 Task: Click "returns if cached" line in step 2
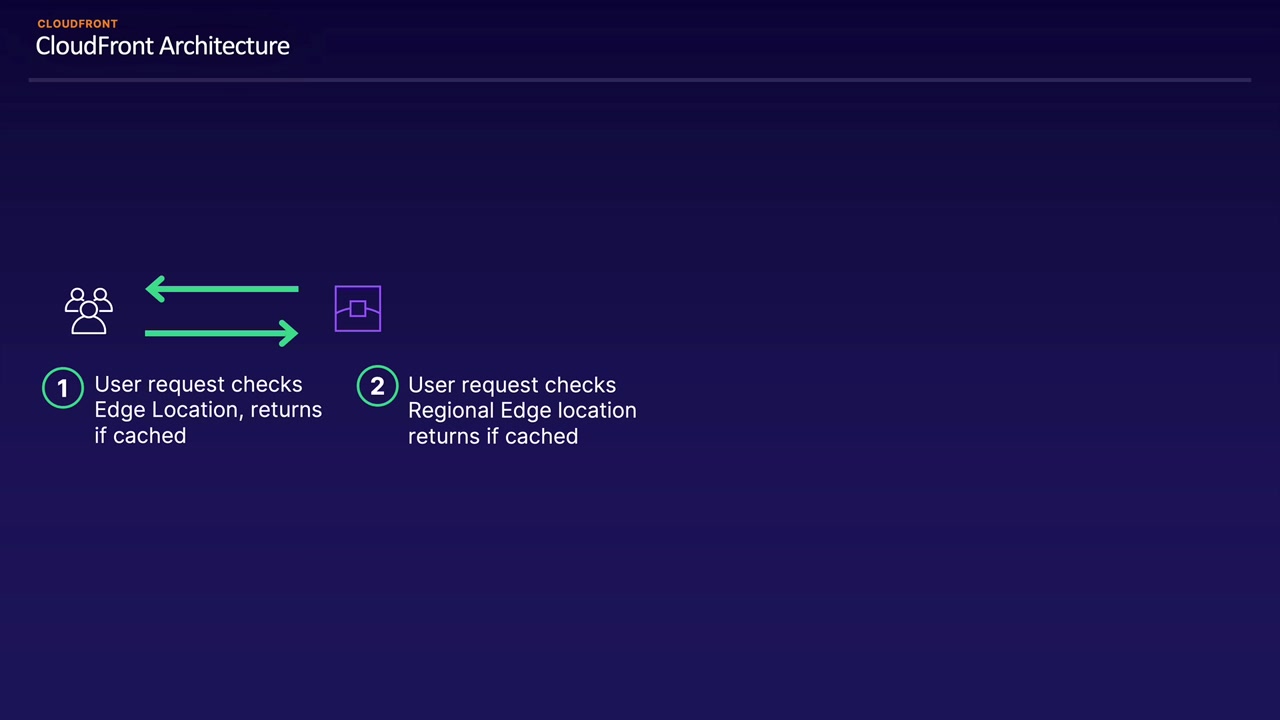point(493,436)
